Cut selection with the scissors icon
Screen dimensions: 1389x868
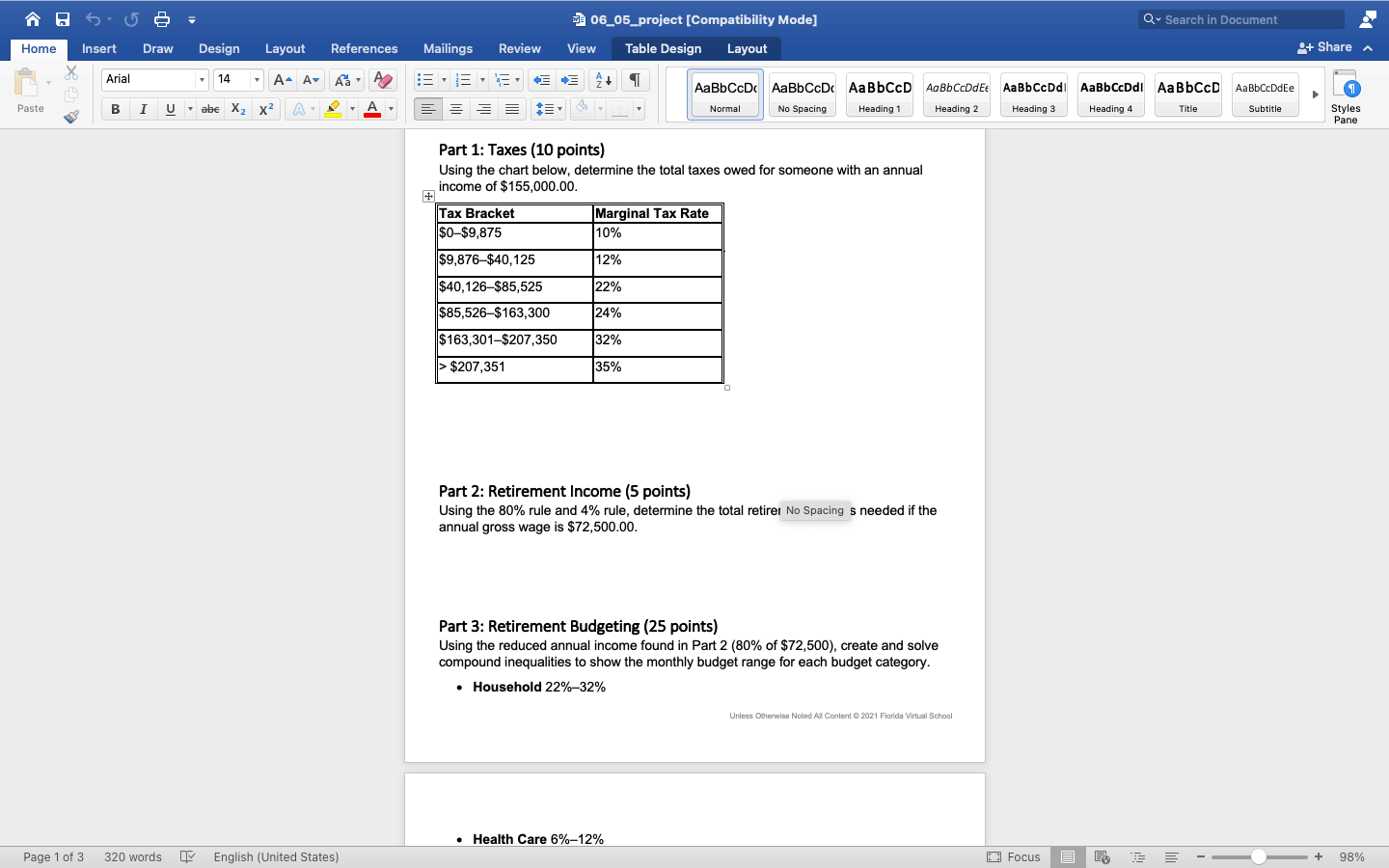(71, 72)
